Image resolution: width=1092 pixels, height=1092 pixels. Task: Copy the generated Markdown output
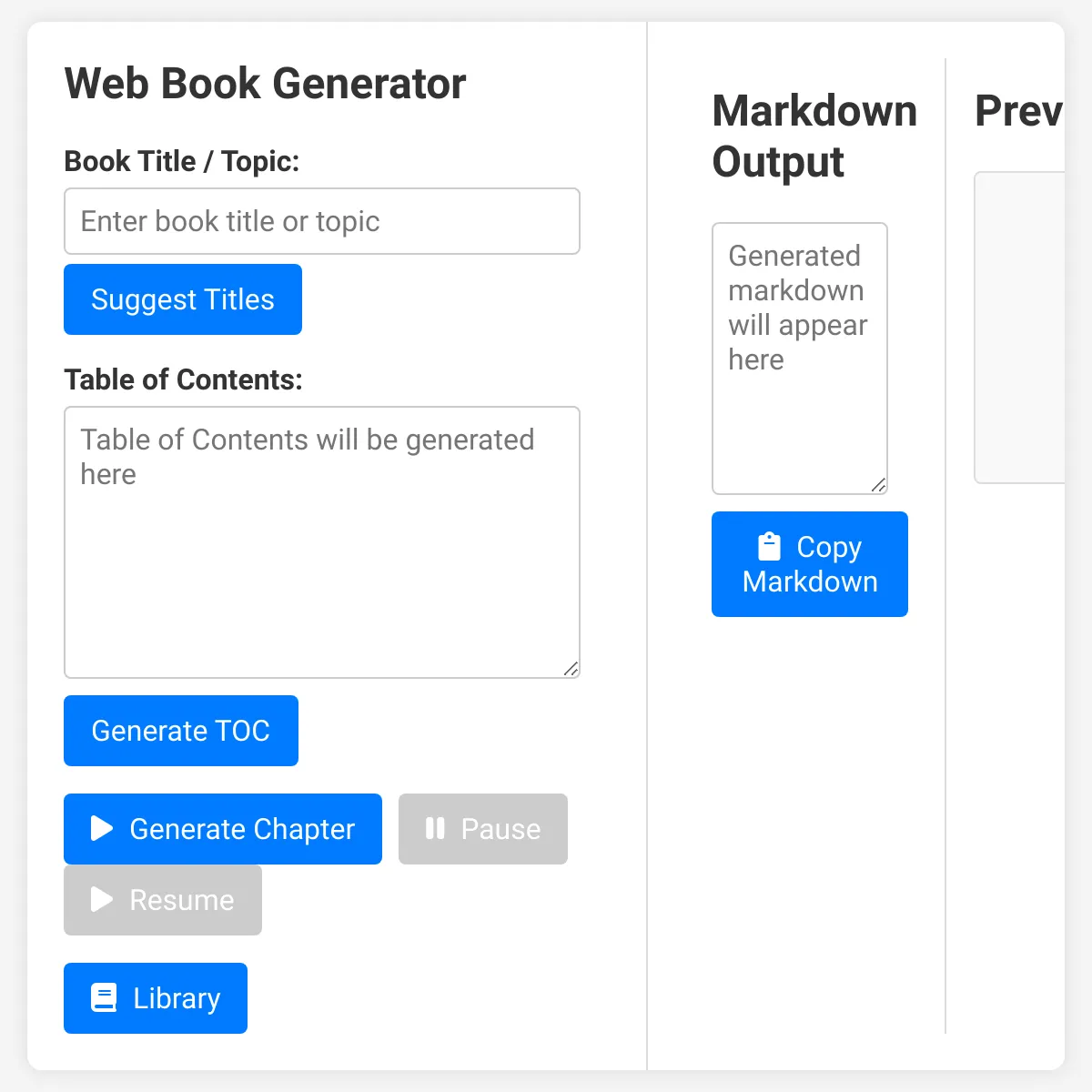click(x=809, y=564)
